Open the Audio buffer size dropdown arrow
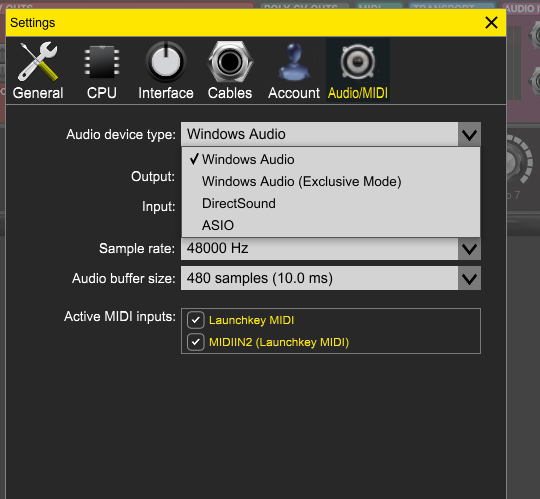Screen dimensions: 540x499 pyautogui.click(x=469, y=278)
